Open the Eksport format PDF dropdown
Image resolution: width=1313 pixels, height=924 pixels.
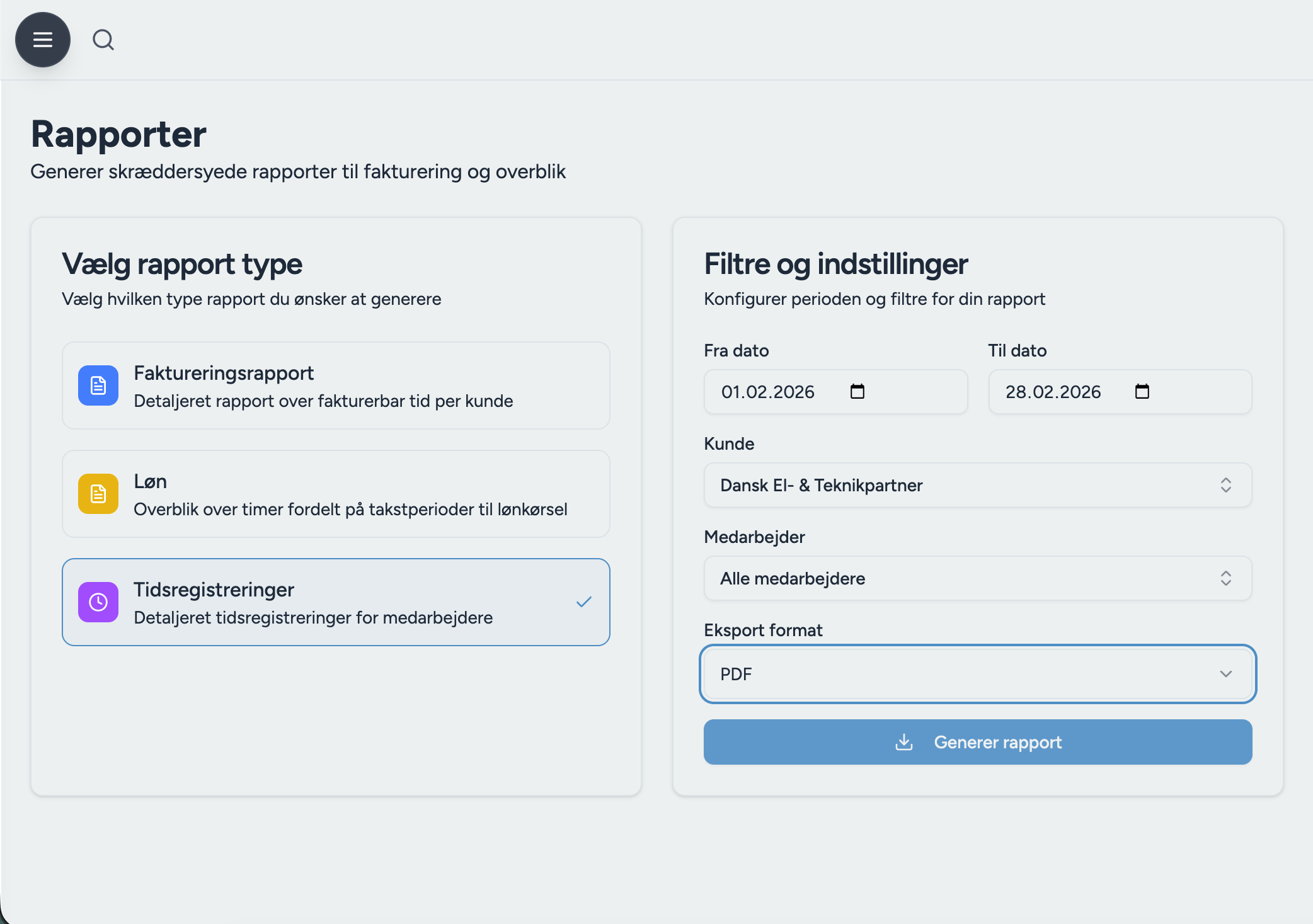977,675
